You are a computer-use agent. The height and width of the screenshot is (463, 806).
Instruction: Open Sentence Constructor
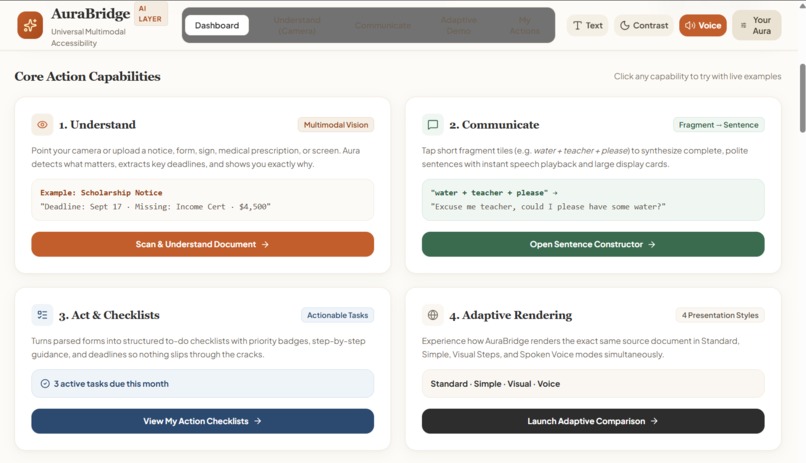point(593,244)
